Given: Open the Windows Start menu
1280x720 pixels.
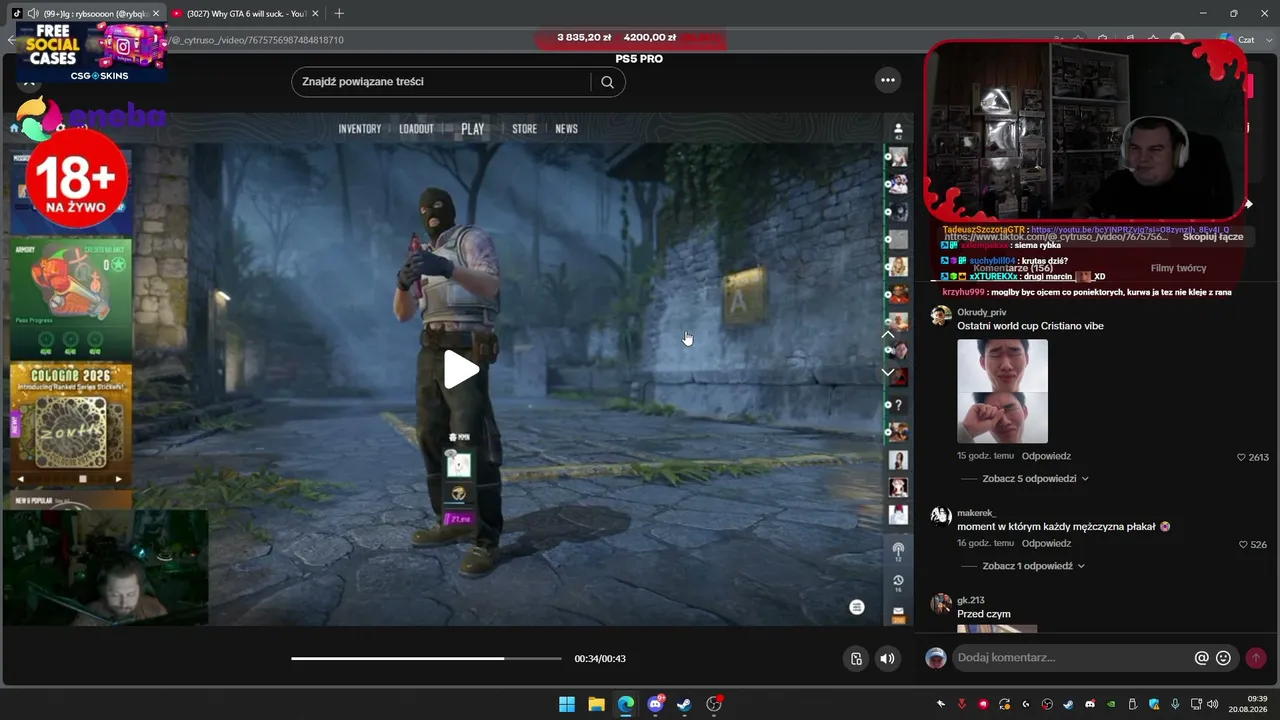Looking at the screenshot, I should [567, 704].
